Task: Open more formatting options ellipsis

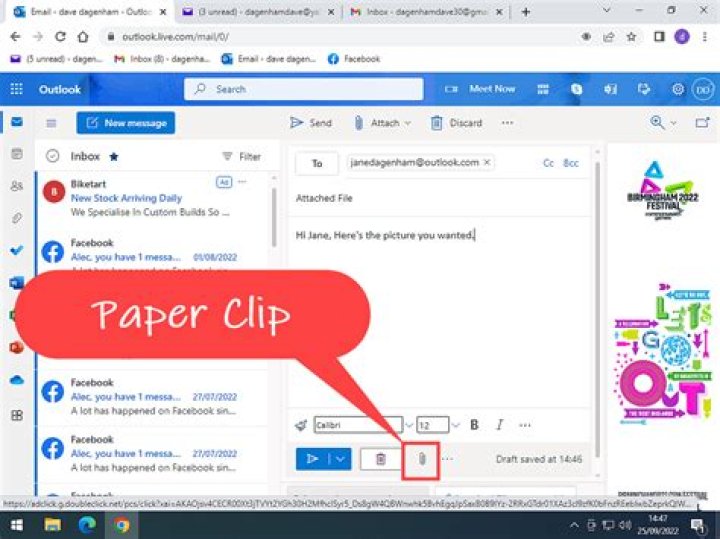Action: pyautogui.click(x=525, y=425)
